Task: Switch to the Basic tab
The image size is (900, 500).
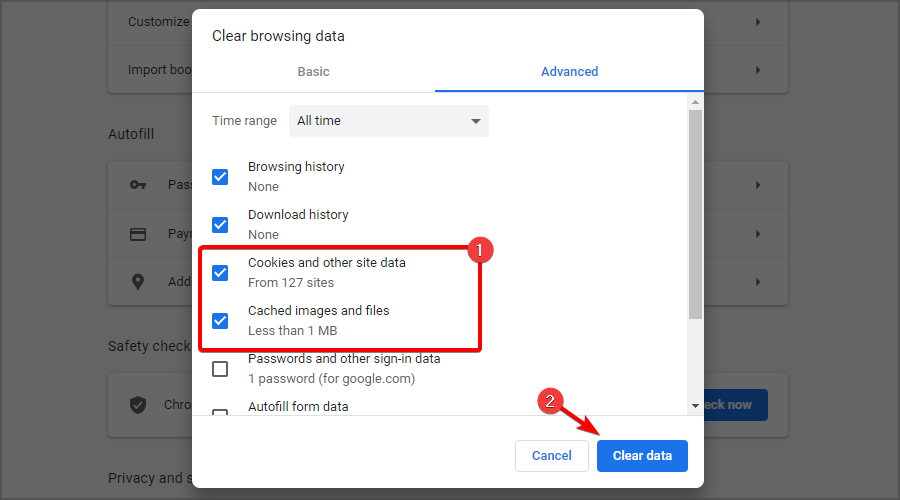Action: pos(313,72)
